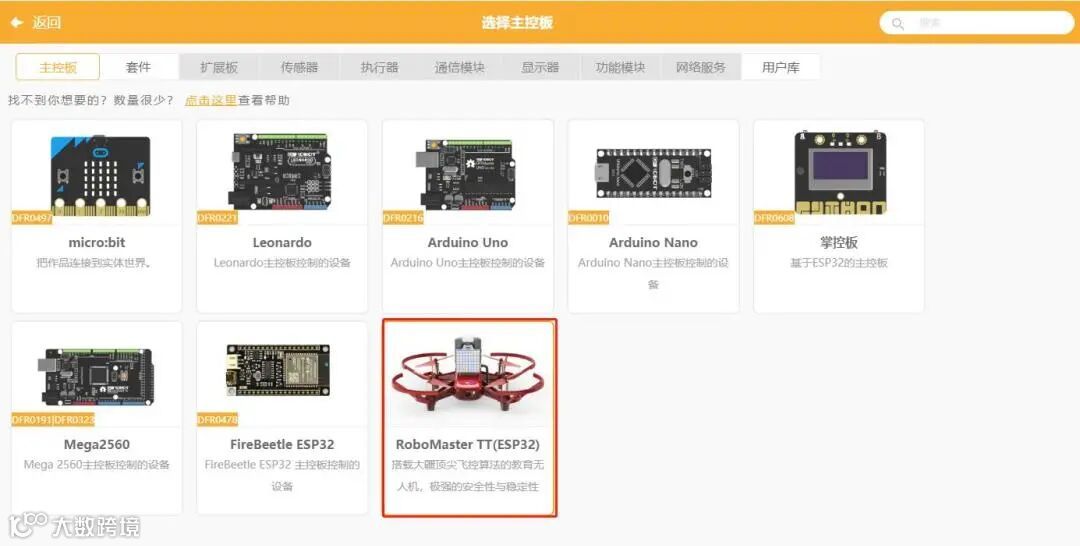Click the Mega2560 title text
The height and width of the screenshot is (546, 1080).
click(x=96, y=445)
